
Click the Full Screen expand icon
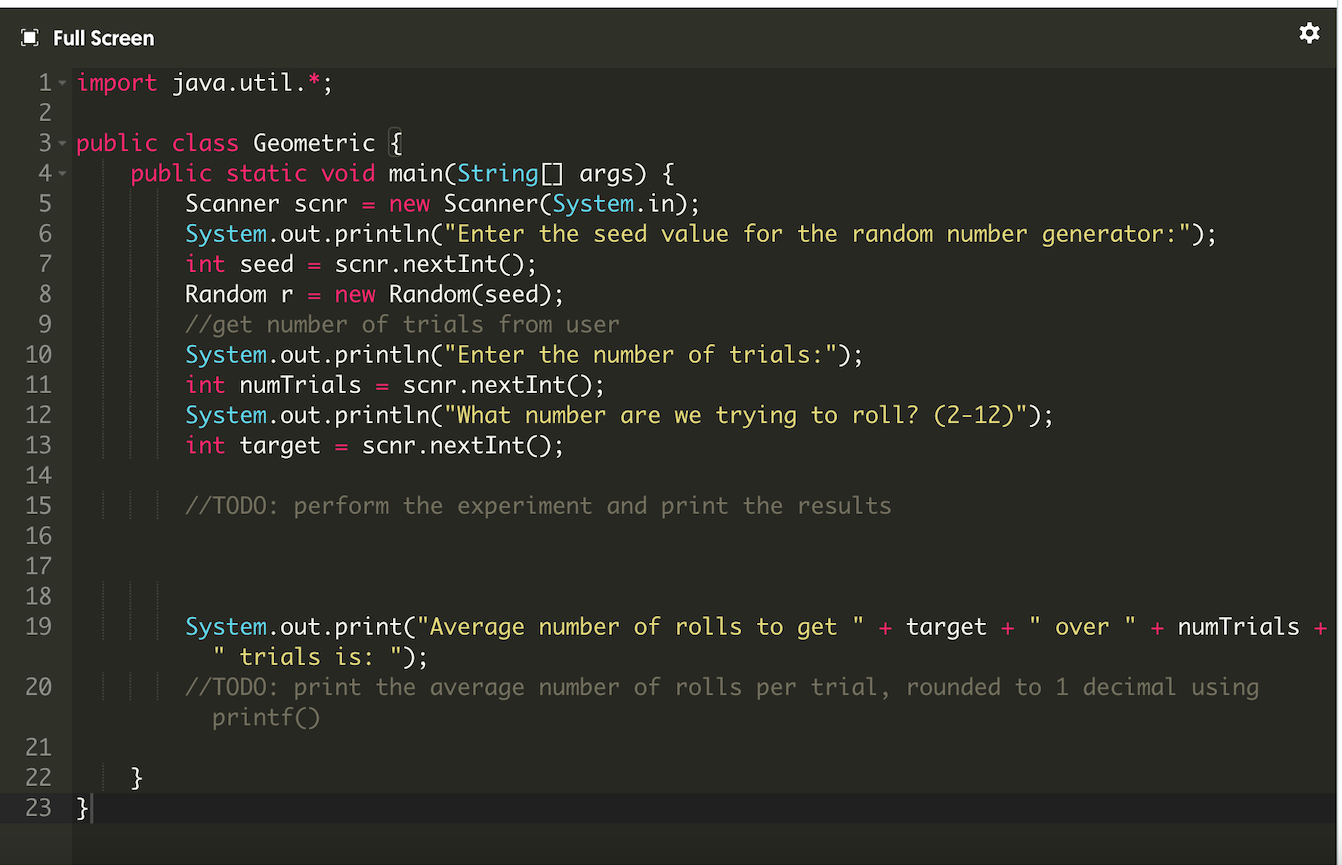click(28, 36)
